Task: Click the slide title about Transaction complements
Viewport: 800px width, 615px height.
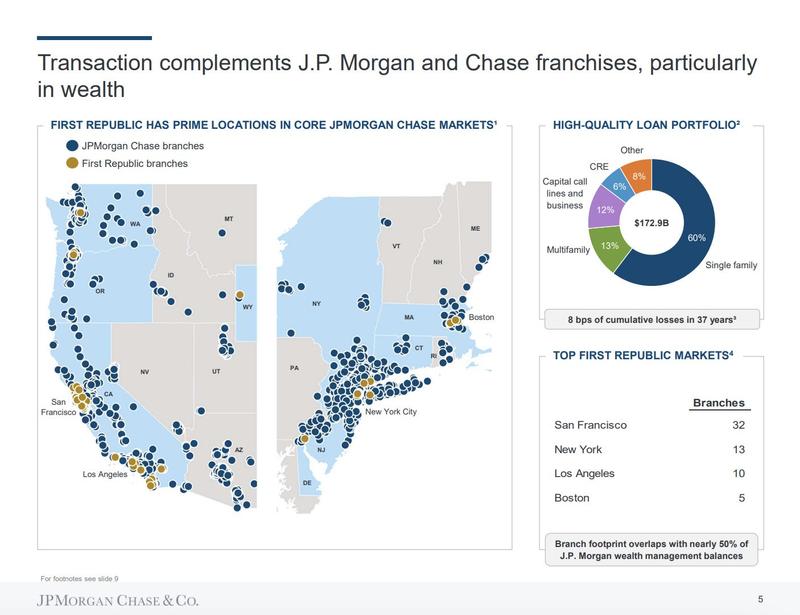Action: 397,76
